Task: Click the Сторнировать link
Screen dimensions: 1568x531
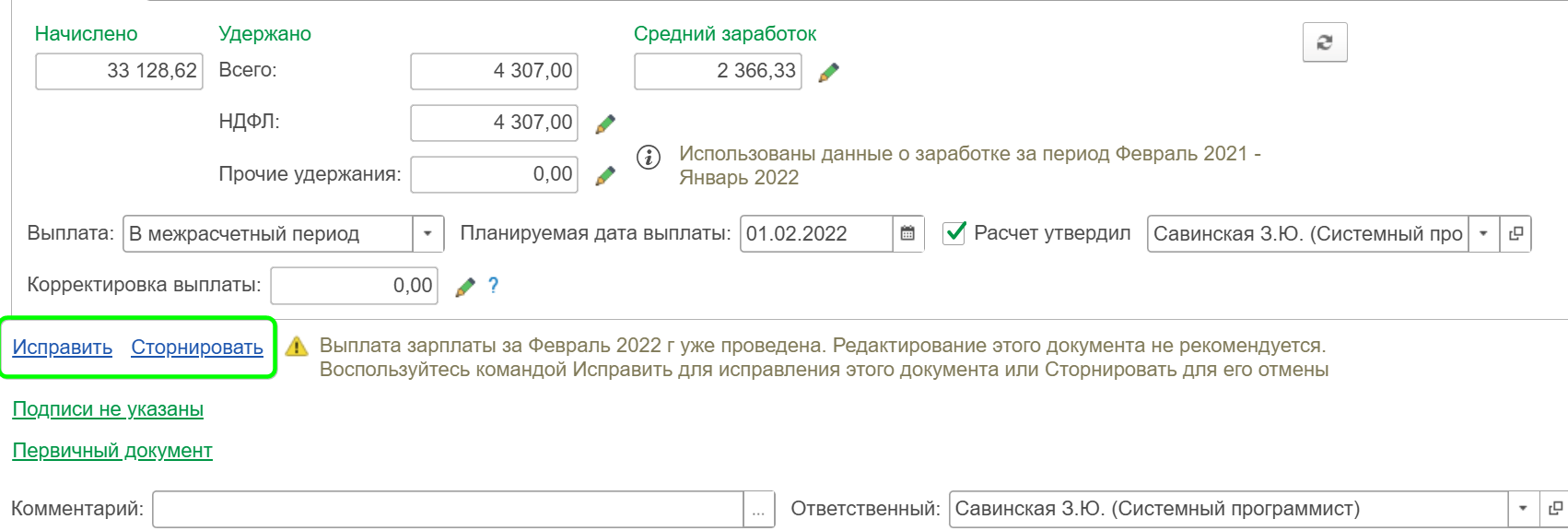Action: (x=196, y=350)
